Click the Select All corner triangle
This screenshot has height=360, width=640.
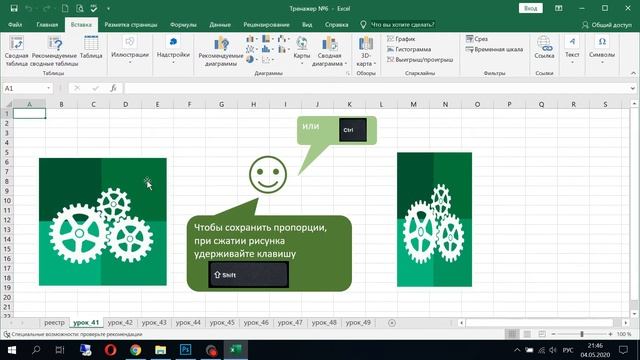[8, 104]
